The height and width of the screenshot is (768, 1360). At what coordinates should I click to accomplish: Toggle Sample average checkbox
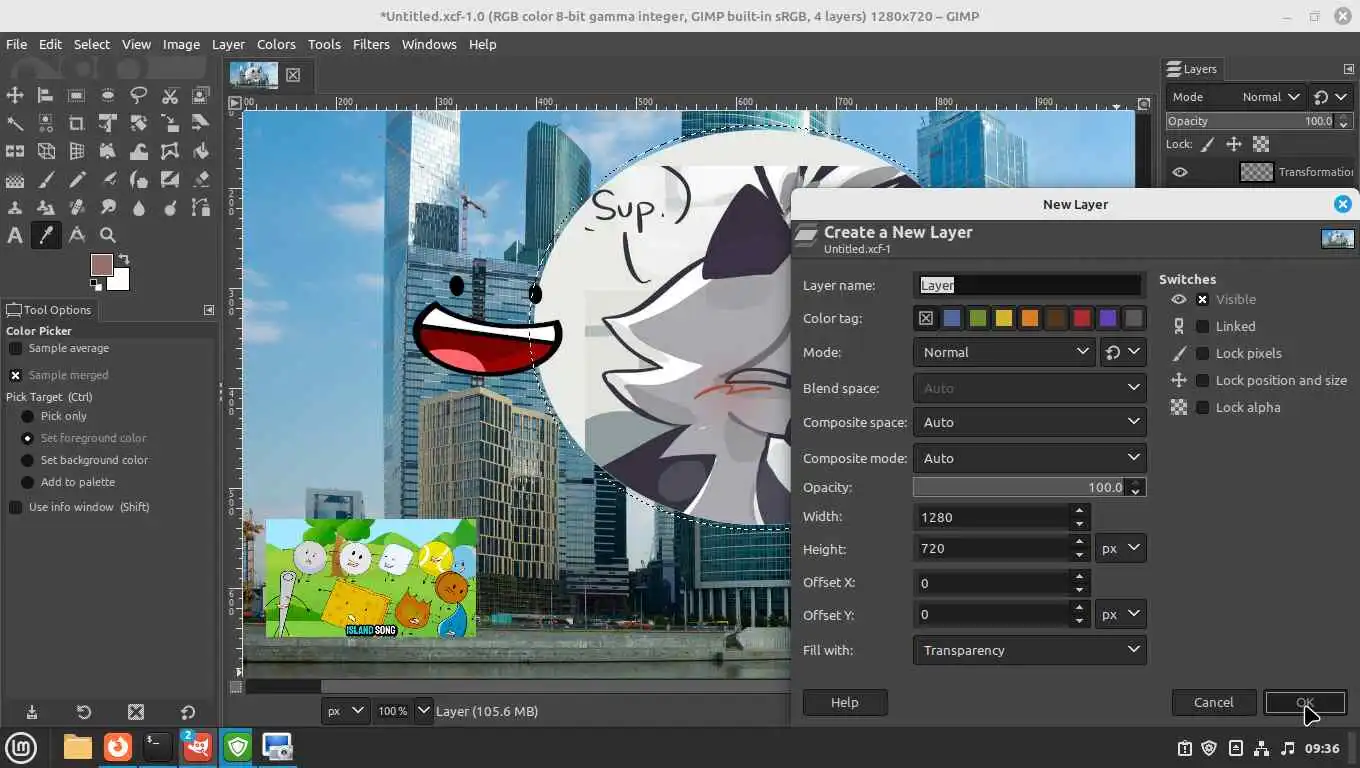(15, 348)
